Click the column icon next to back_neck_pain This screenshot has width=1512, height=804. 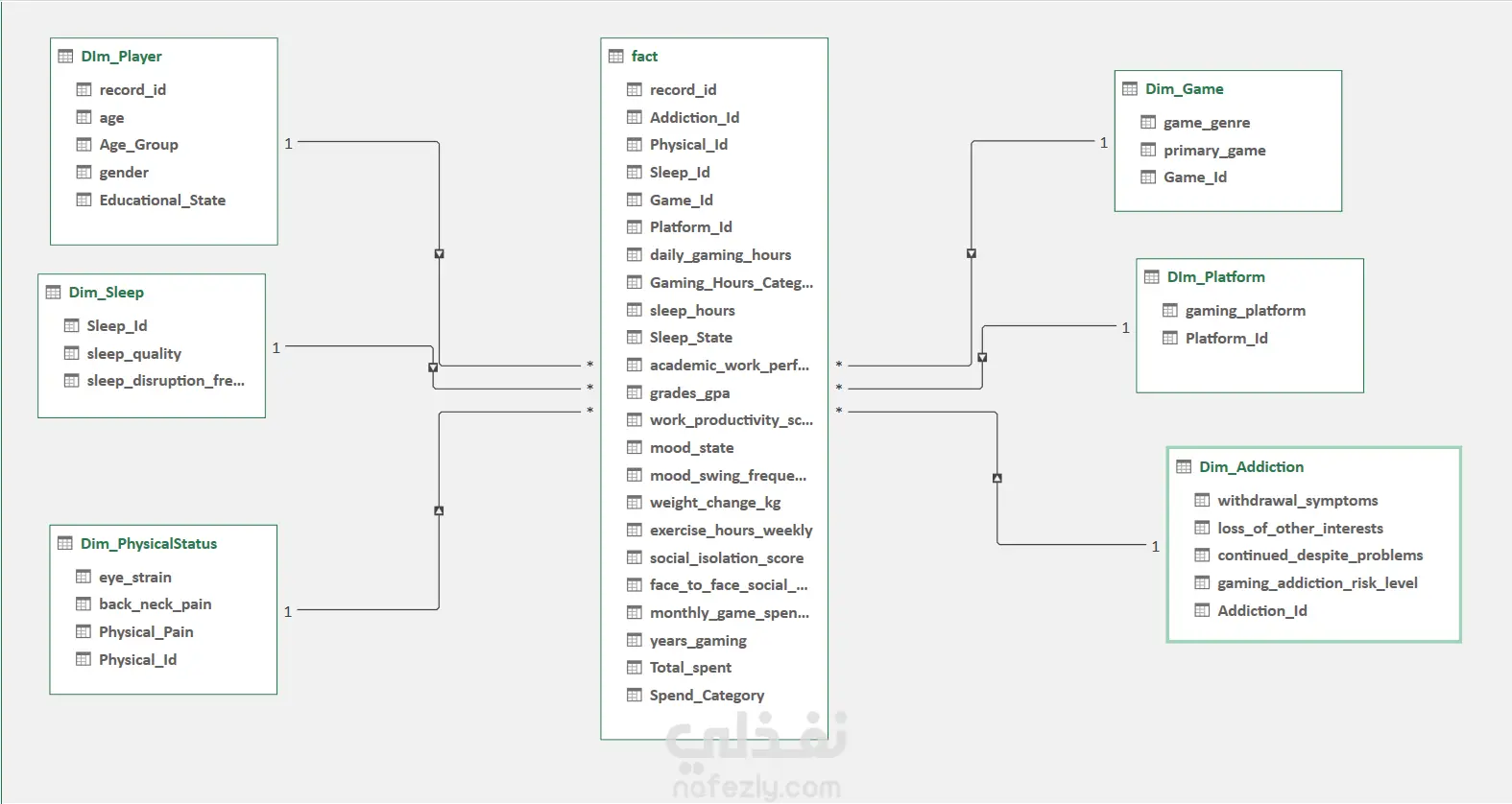pos(84,604)
